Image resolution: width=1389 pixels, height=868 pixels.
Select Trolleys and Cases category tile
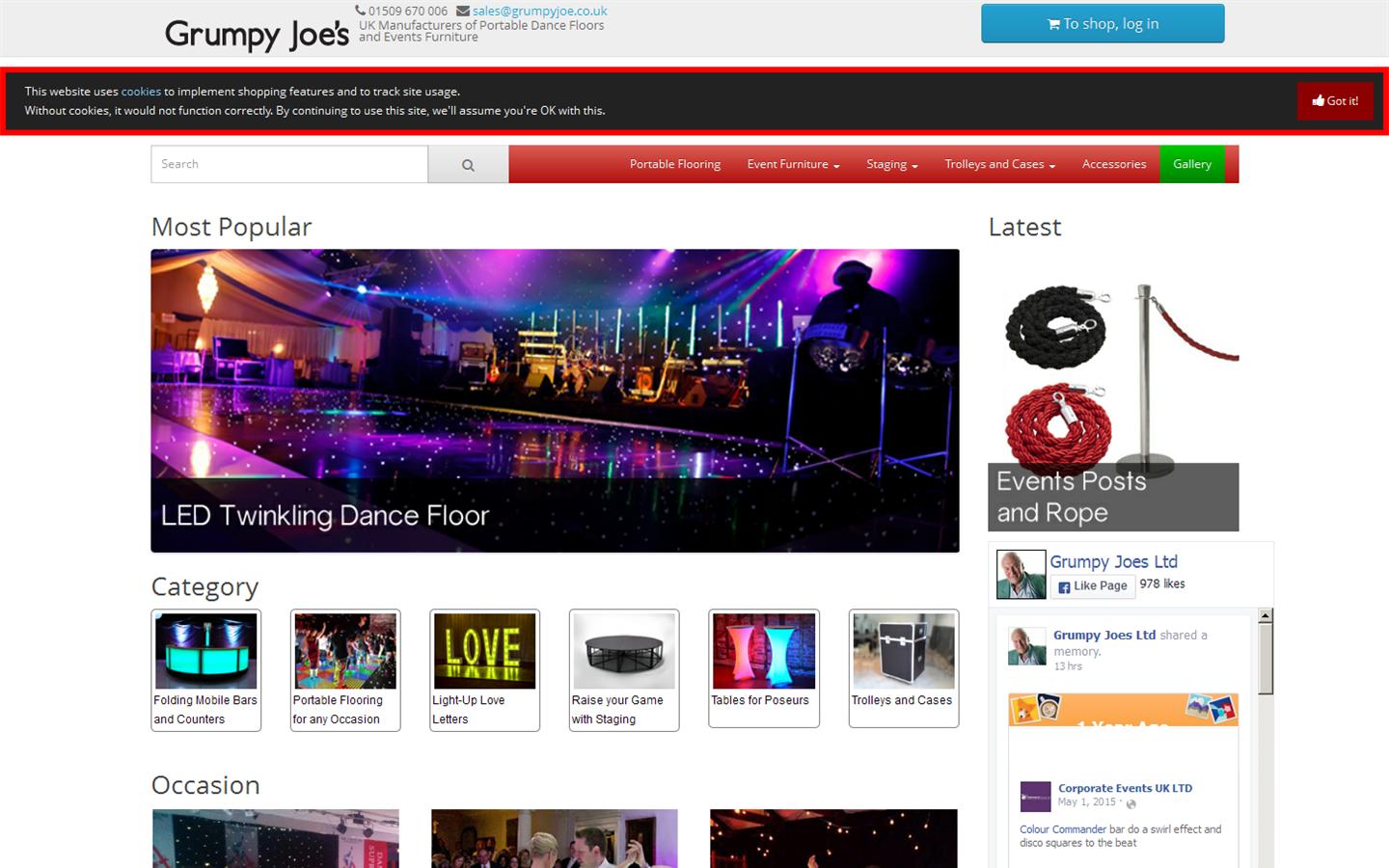point(904,668)
